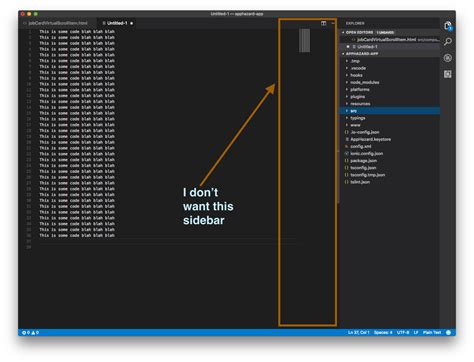Expand the platforms folder

(390, 90)
